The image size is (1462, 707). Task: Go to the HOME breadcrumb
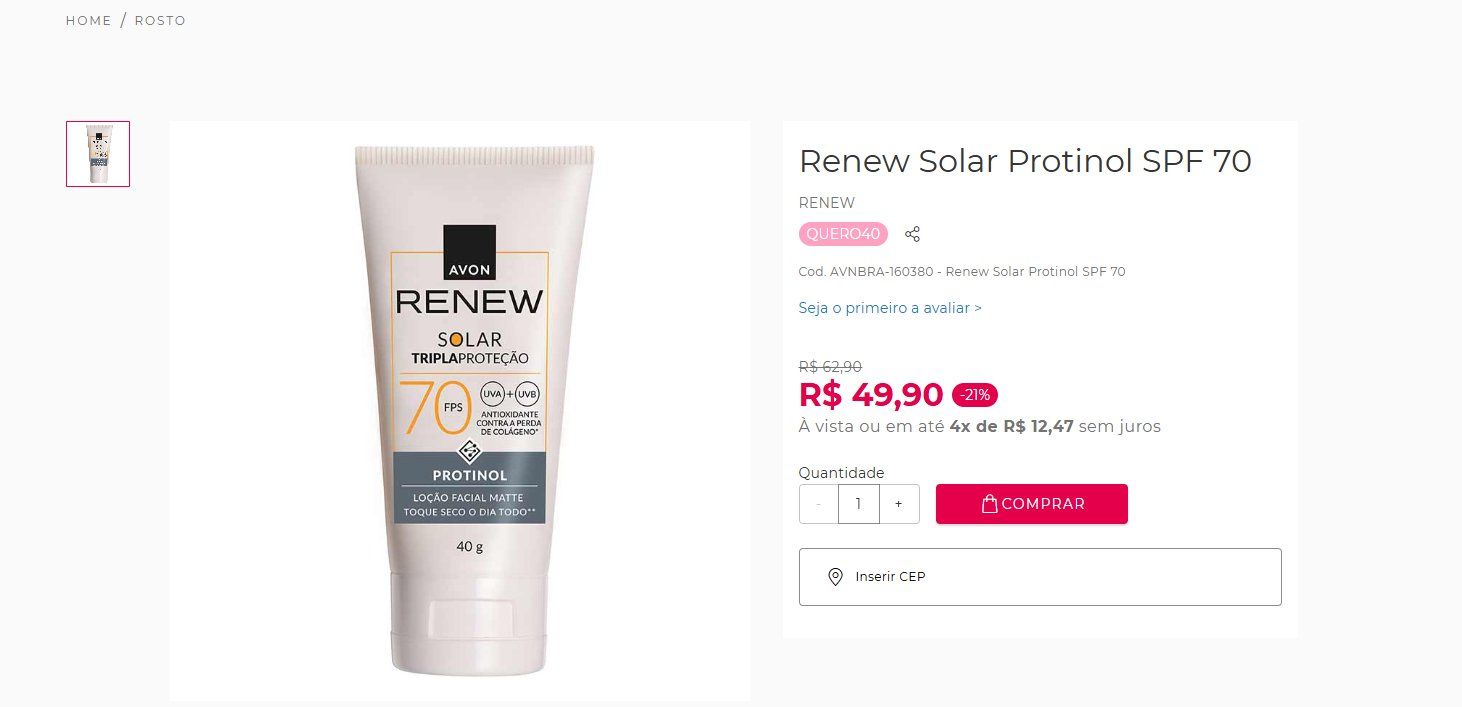click(89, 21)
